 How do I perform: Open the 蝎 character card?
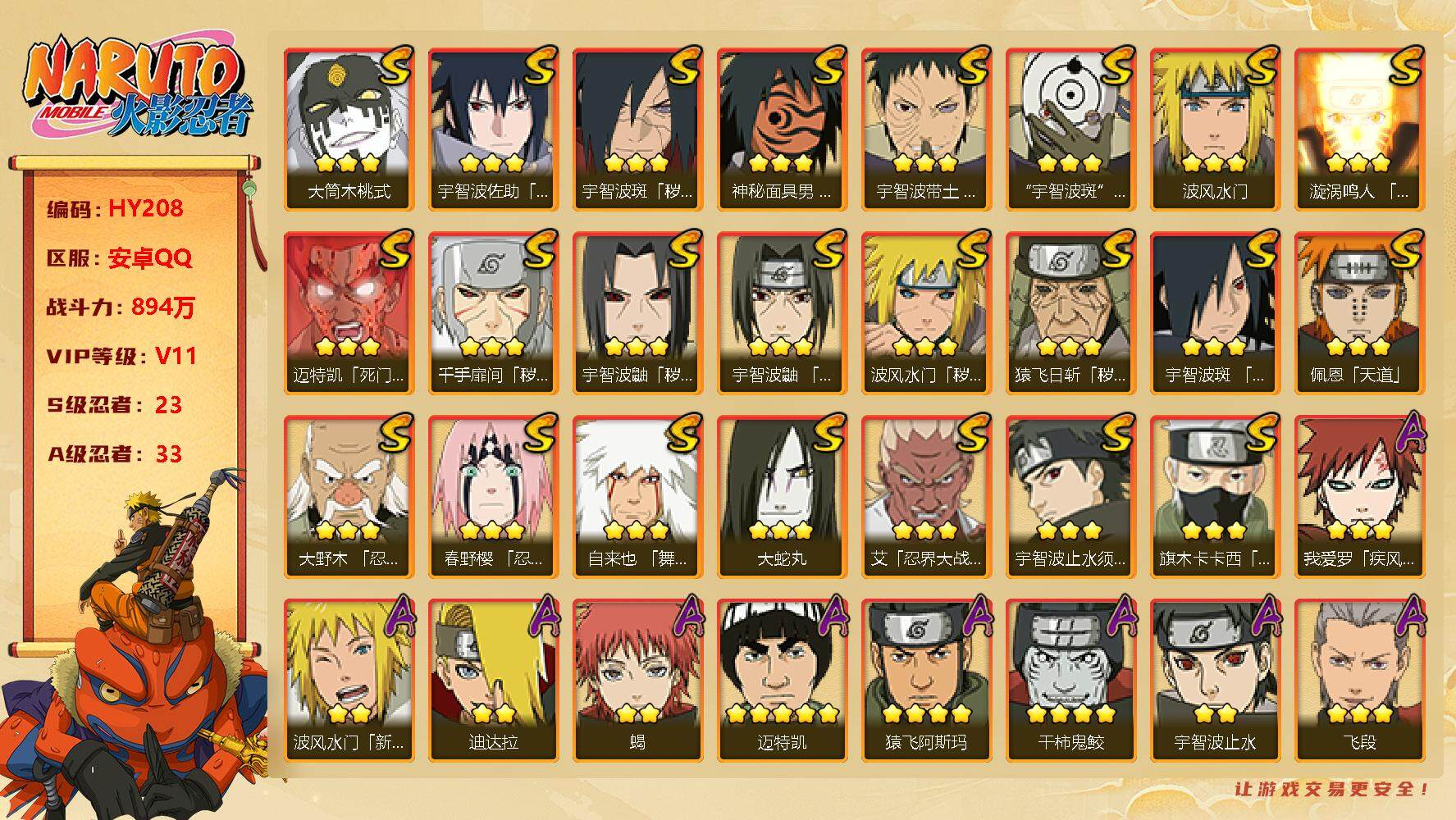tap(637, 680)
